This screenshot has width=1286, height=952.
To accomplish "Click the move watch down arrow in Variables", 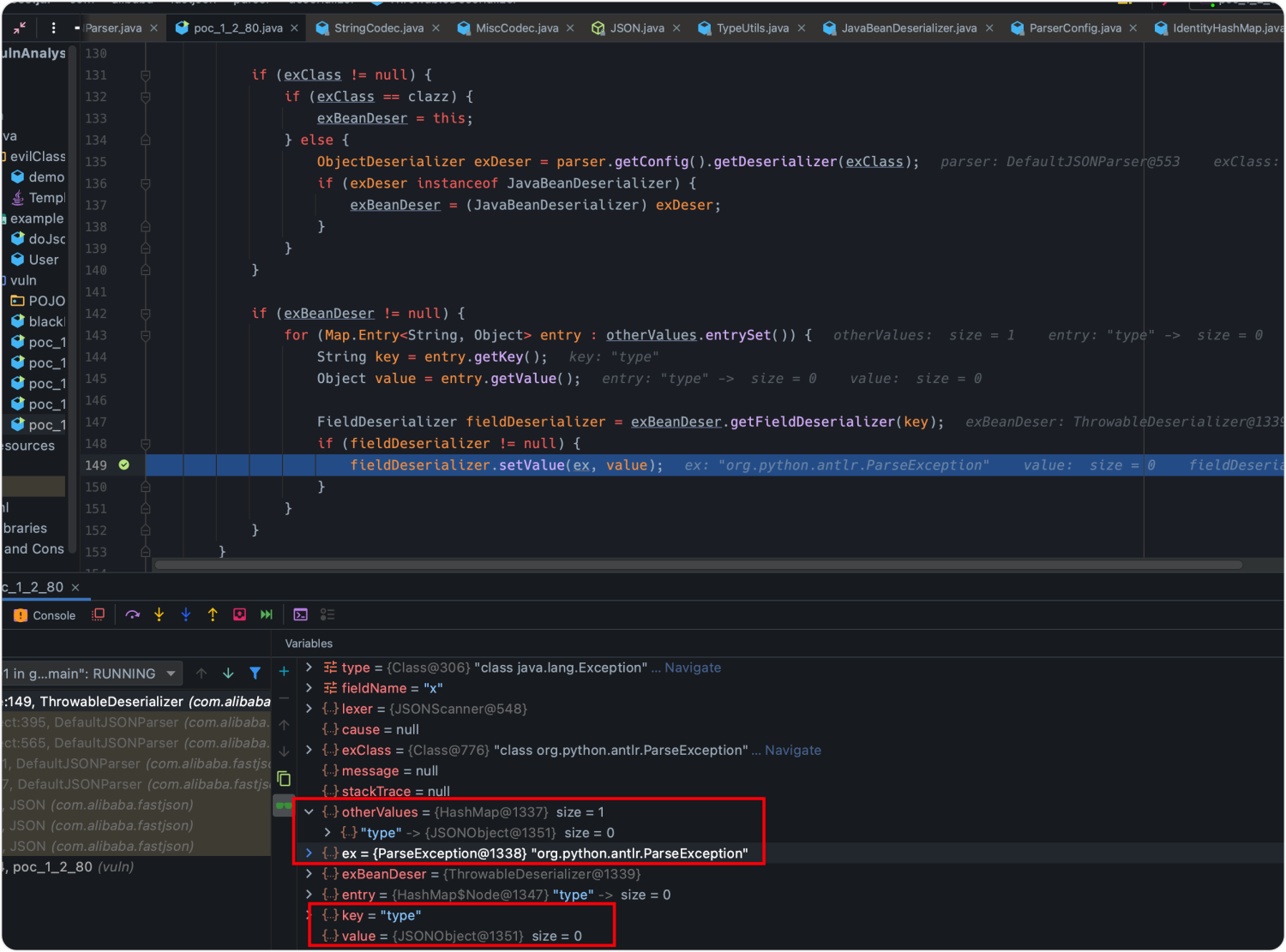I will click(x=284, y=751).
